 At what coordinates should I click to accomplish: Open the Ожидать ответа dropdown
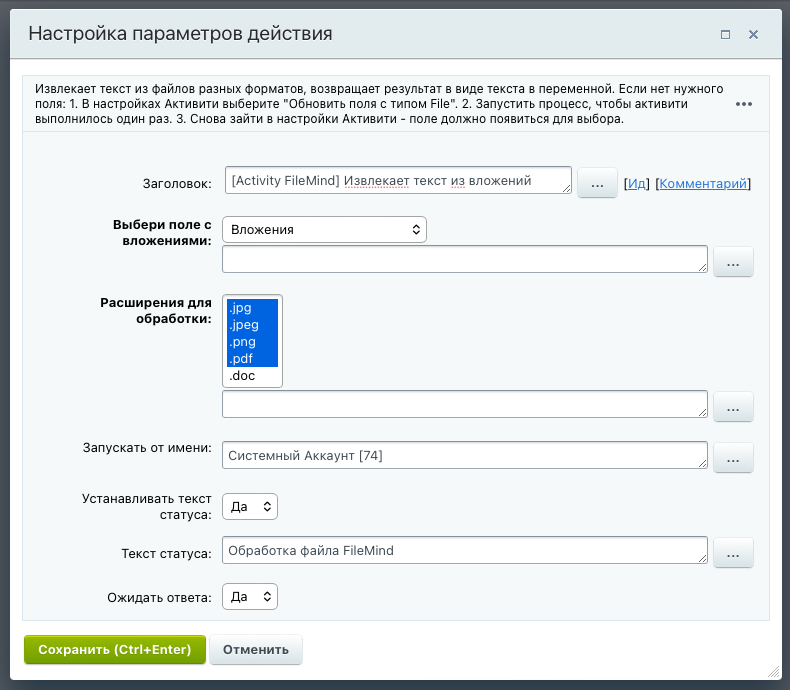[250, 597]
